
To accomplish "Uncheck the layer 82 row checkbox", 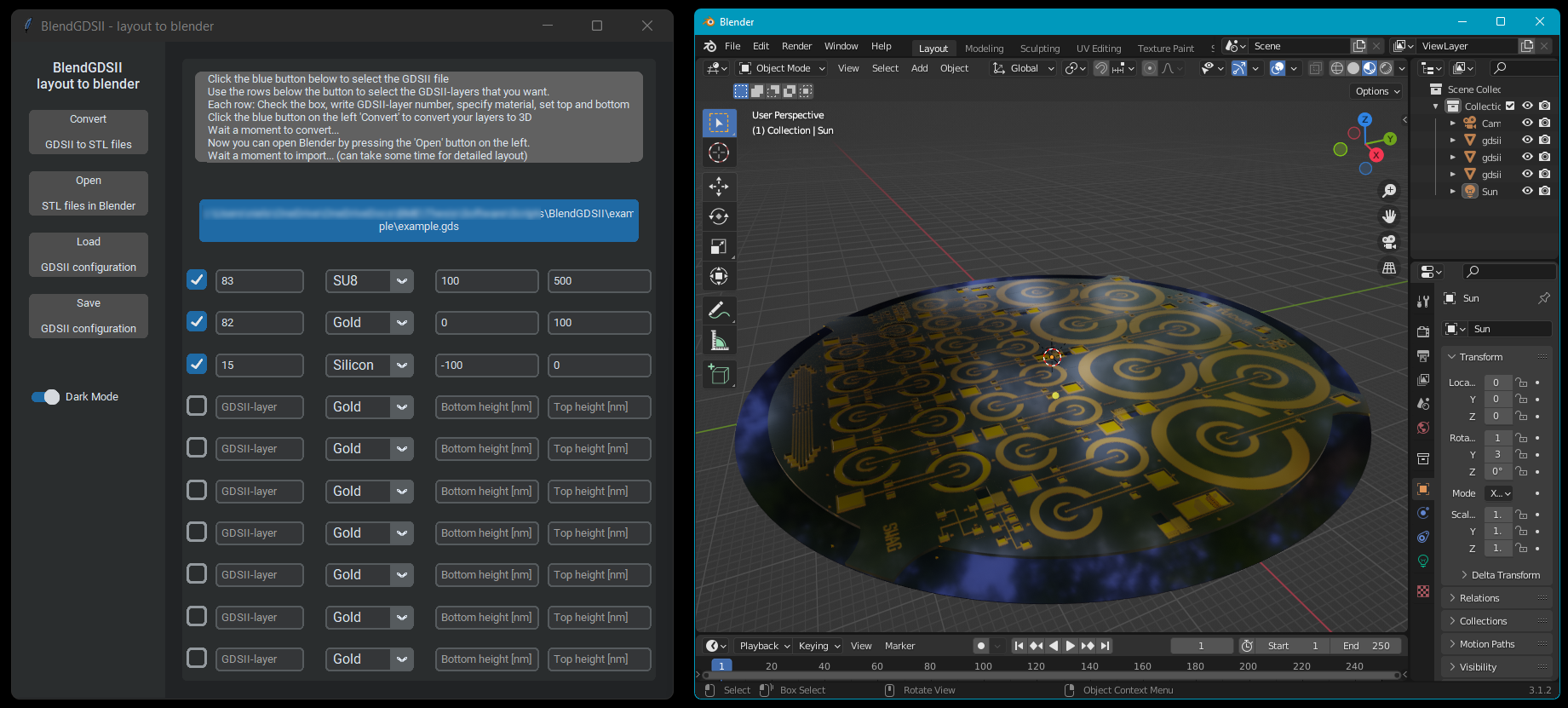I will [x=197, y=321].
